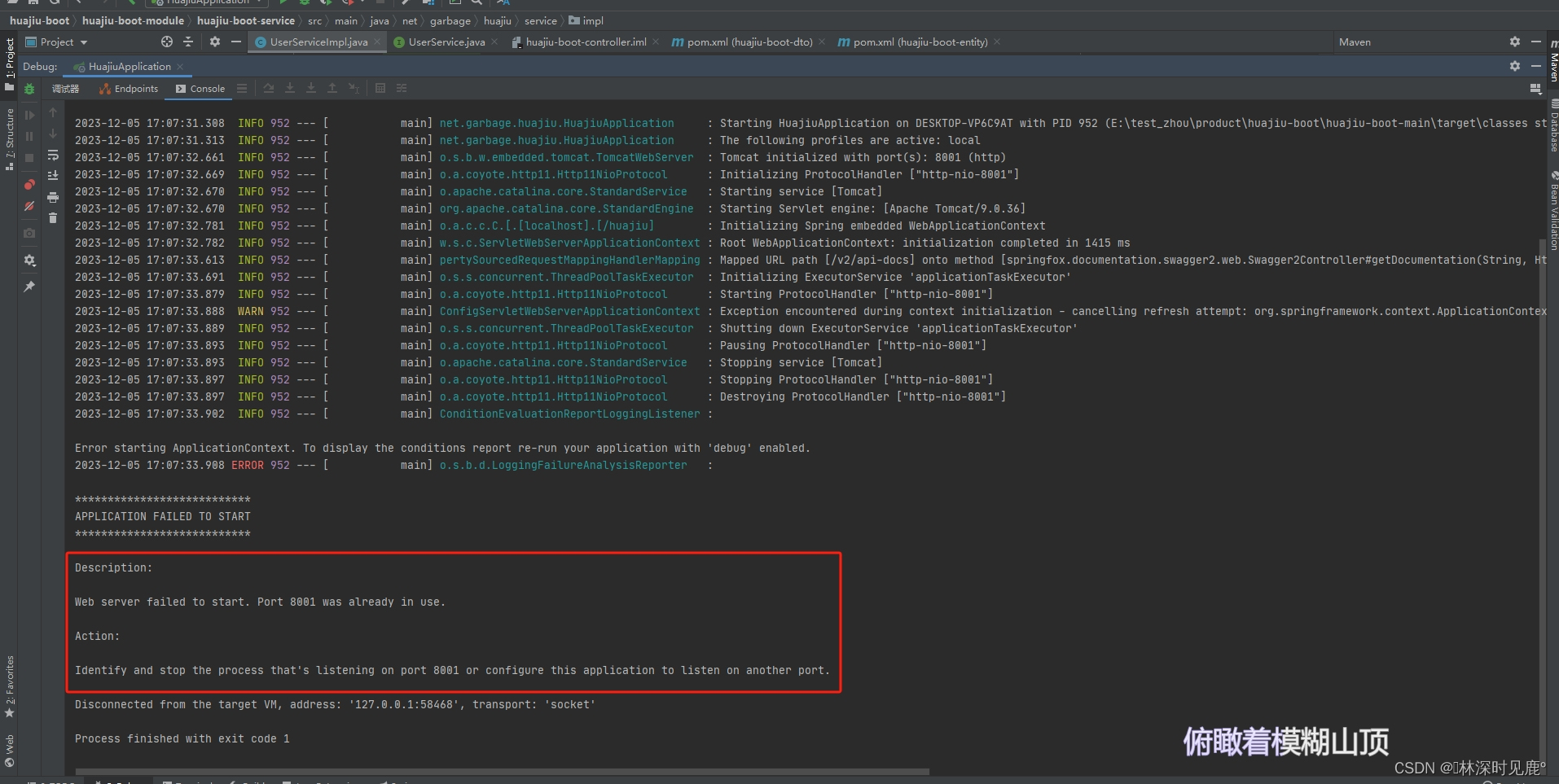Click huajiu-boot-service breadcrumb
The height and width of the screenshot is (784, 1559).
(x=245, y=21)
